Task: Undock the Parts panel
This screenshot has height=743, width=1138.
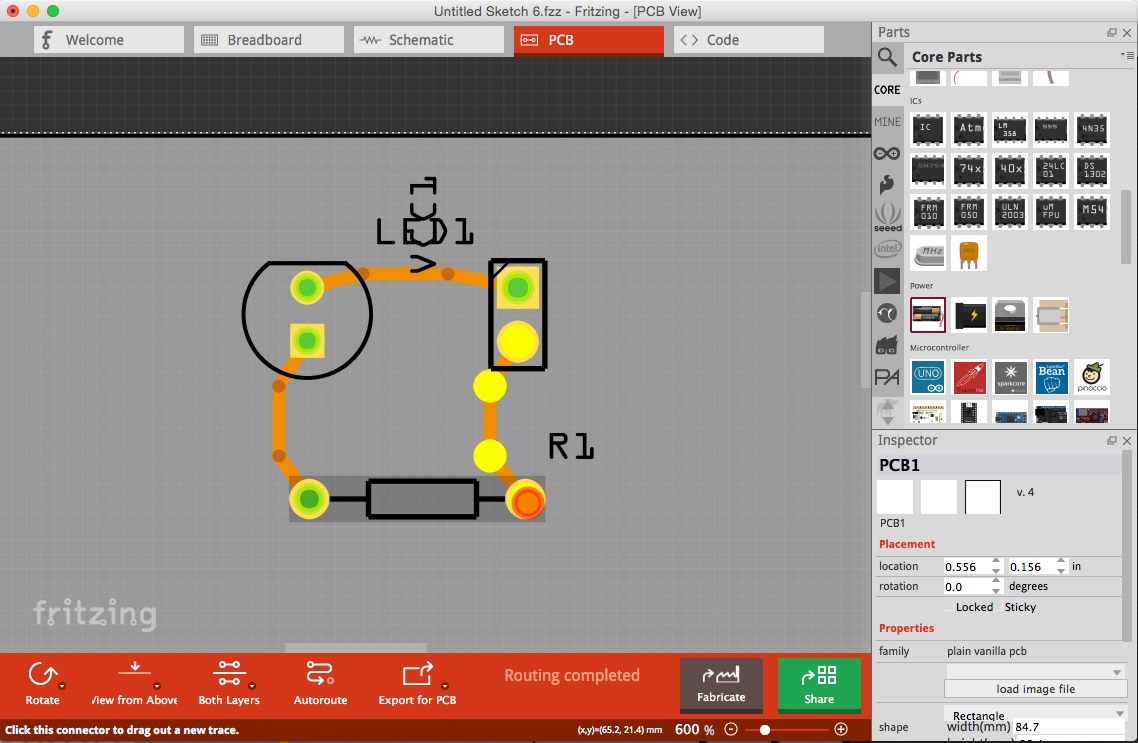Action: pos(1112,33)
